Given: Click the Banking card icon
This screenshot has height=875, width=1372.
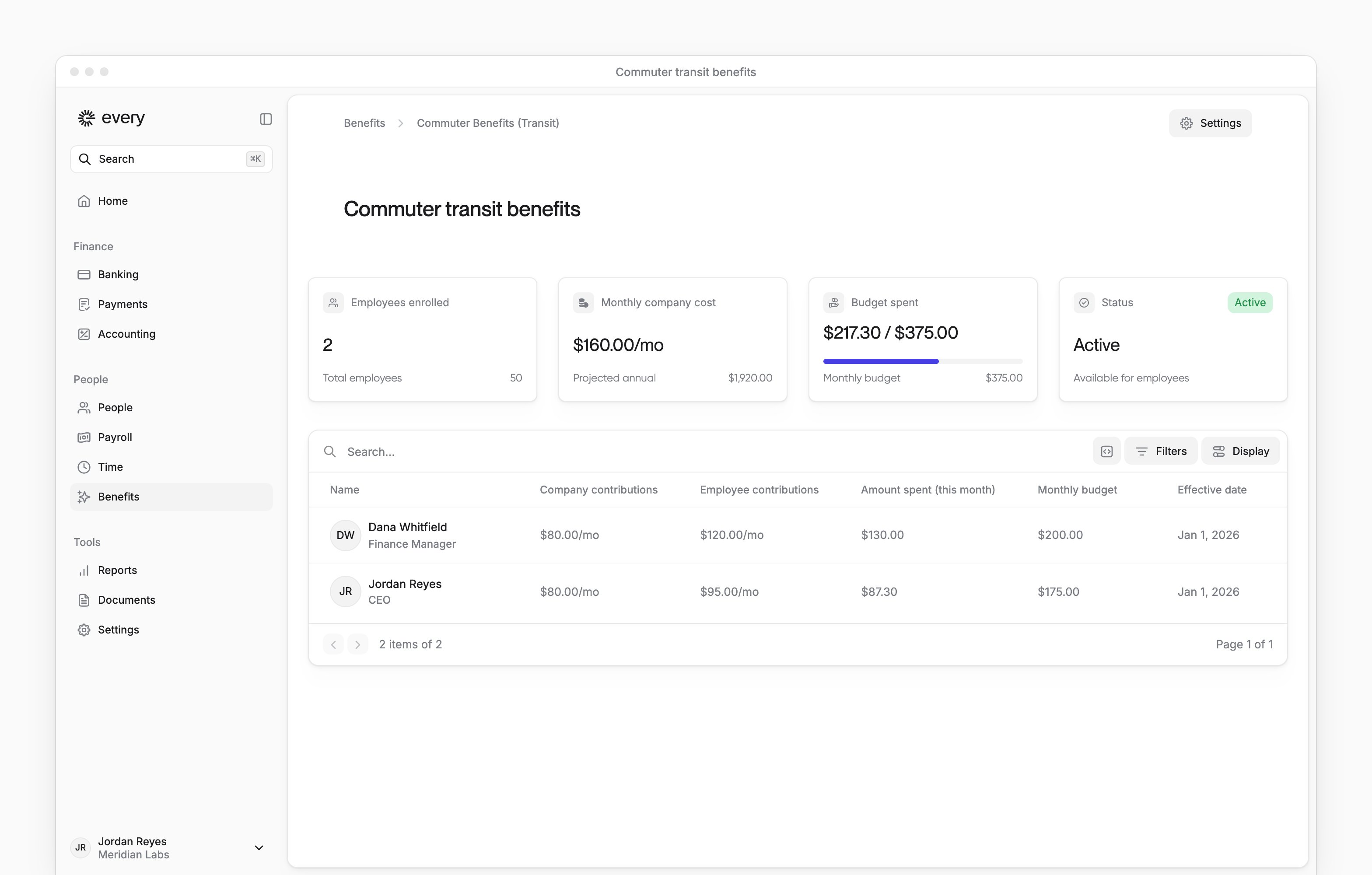Looking at the screenshot, I should (x=84, y=275).
